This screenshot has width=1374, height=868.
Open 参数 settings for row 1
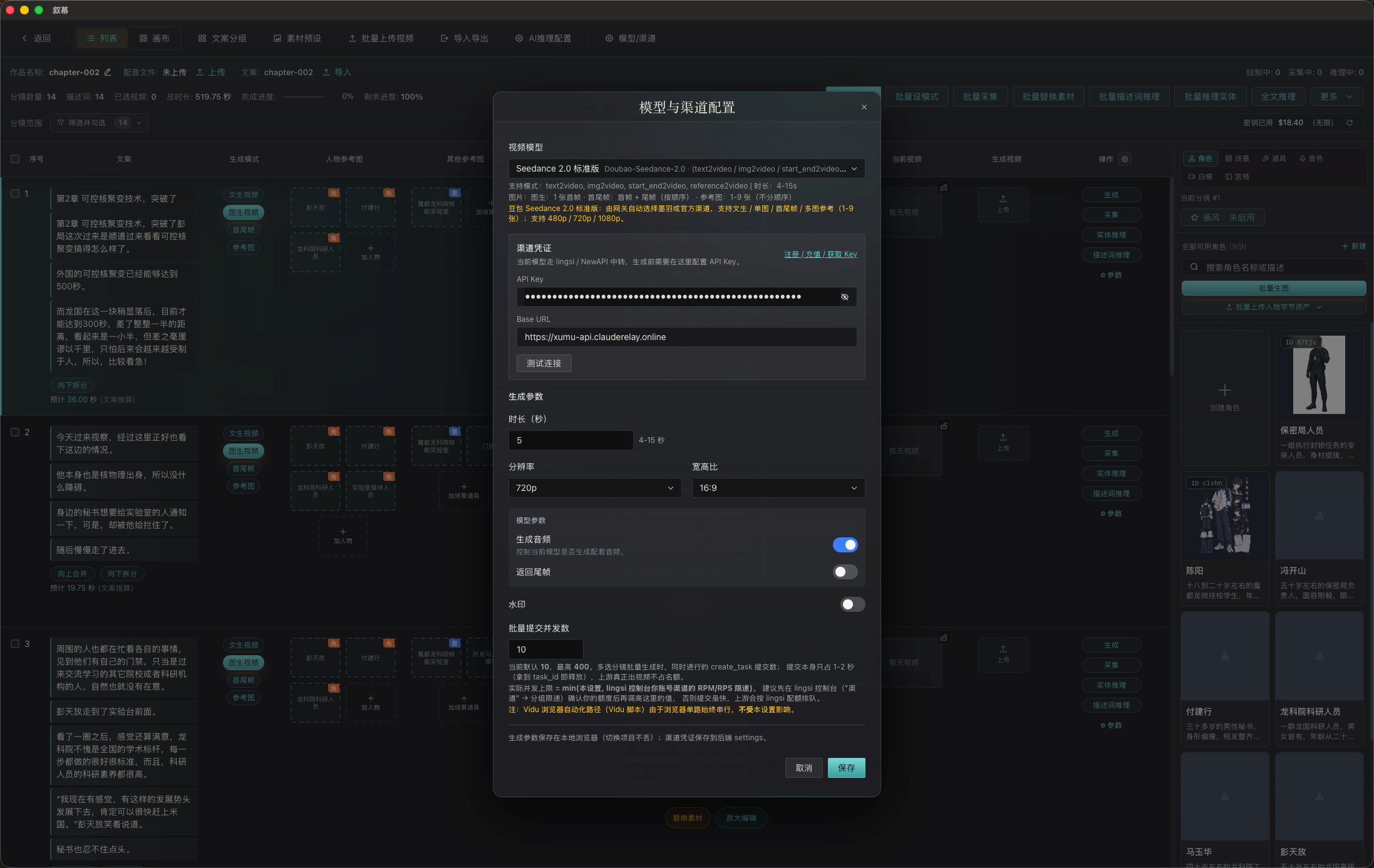click(1111, 275)
